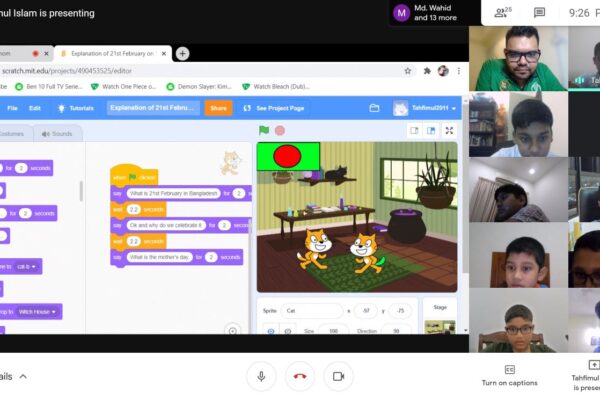Open the Tahfimul2911 account dropdown
The image size is (600, 400).
tap(424, 108)
